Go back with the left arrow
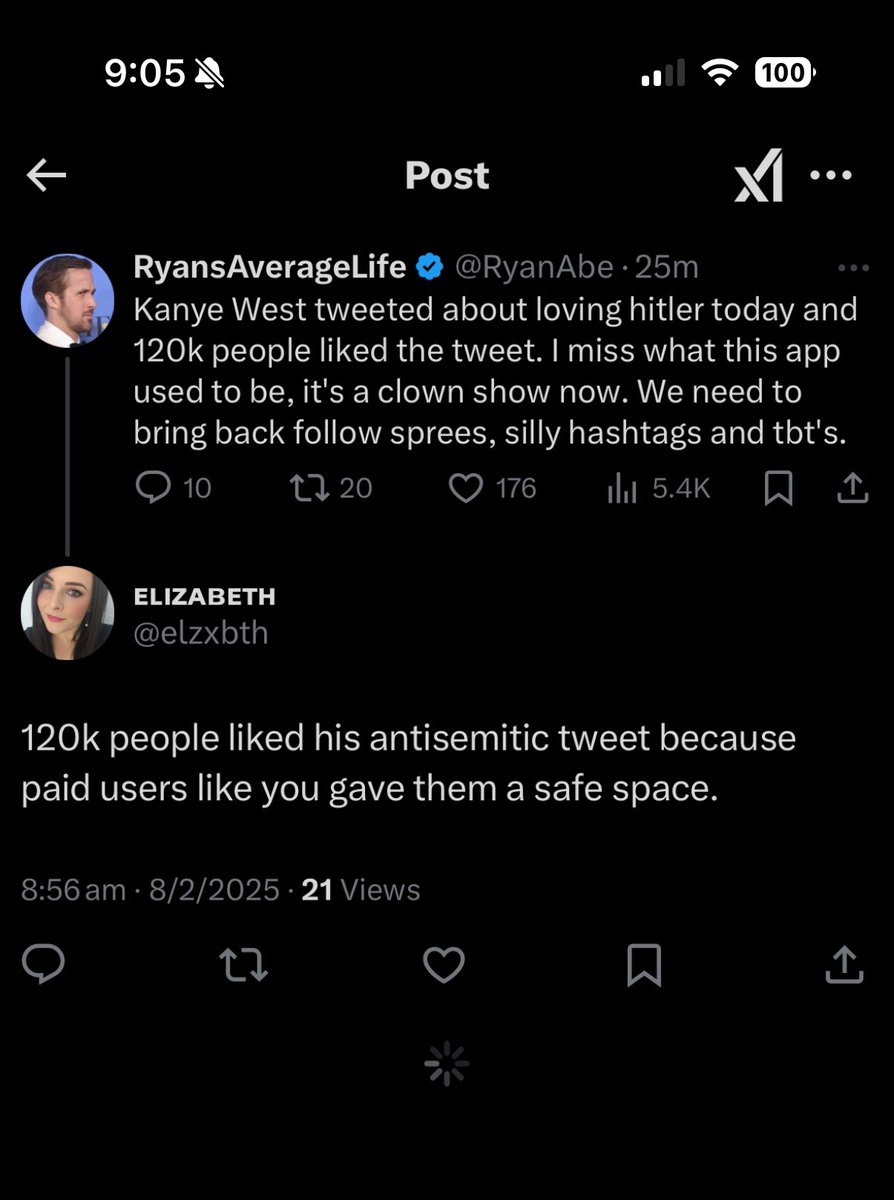 46,176
